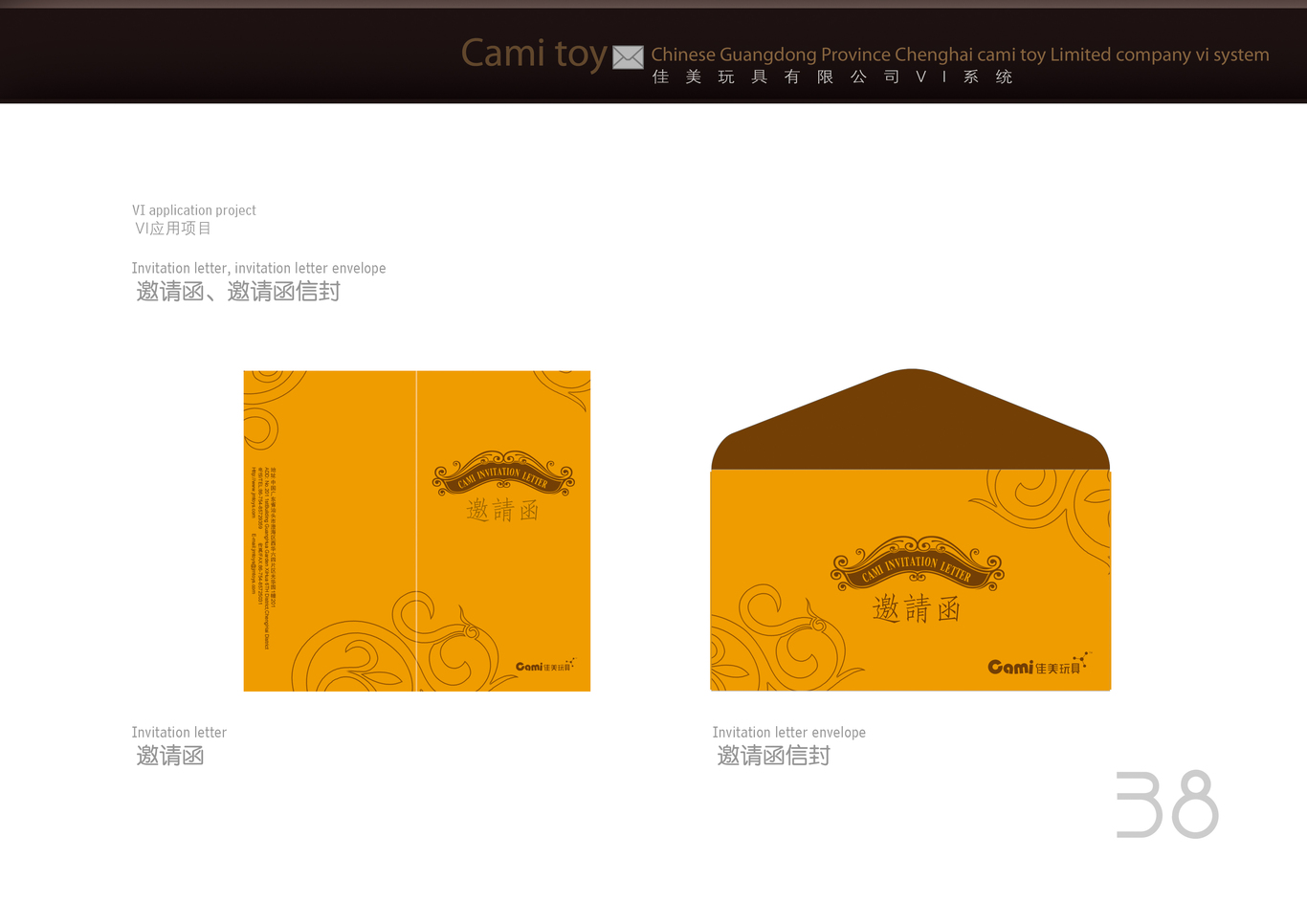Click the ornate banner emblem on the envelope
This screenshot has height=924, width=1307.
[x=918, y=563]
